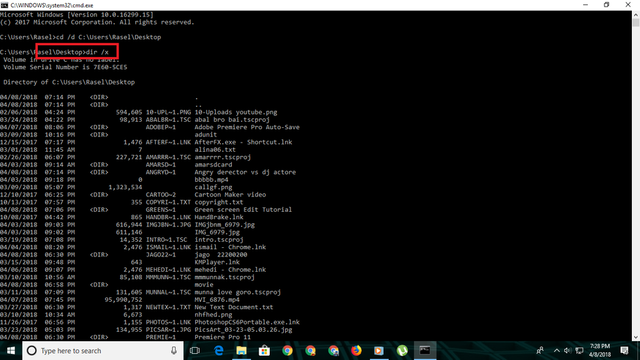This screenshot has width=640, height=360.
Task: Activate the microphone icon in search box
Action: click(x=174, y=351)
